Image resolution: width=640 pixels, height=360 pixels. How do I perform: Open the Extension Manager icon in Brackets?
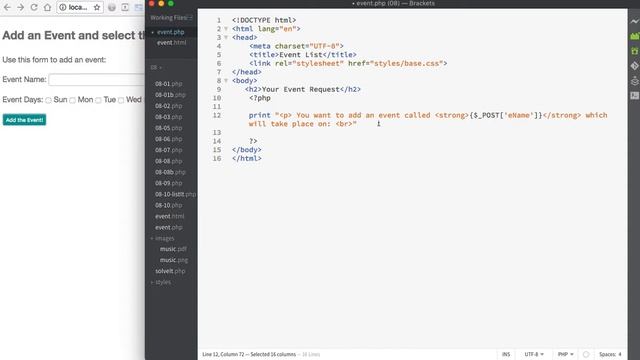click(634, 36)
